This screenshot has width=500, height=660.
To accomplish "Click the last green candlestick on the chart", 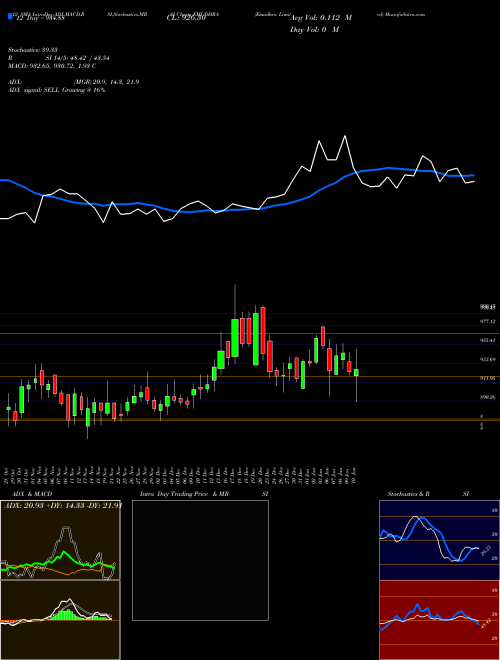I will [x=356, y=373].
